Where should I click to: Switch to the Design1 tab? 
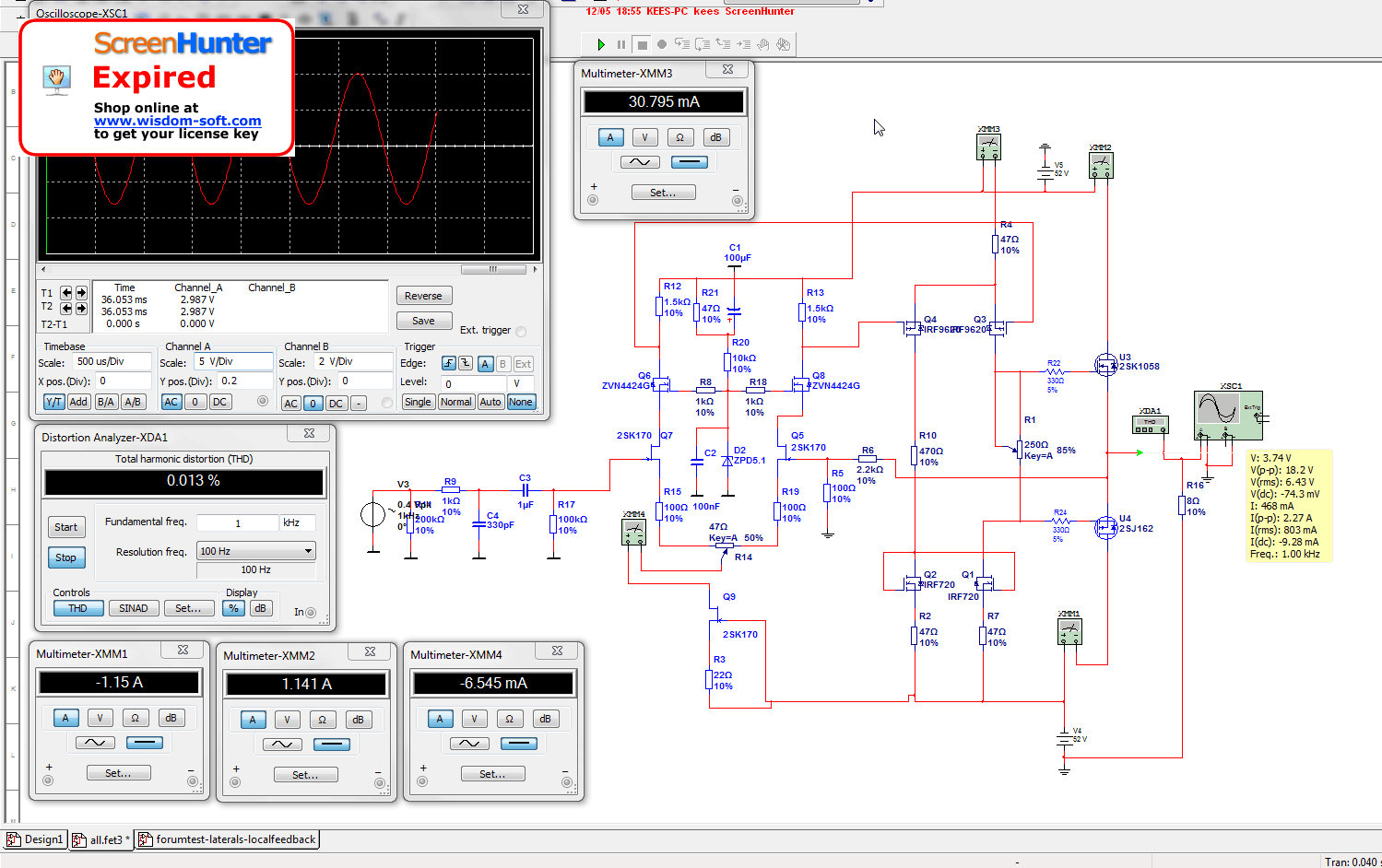coord(36,839)
